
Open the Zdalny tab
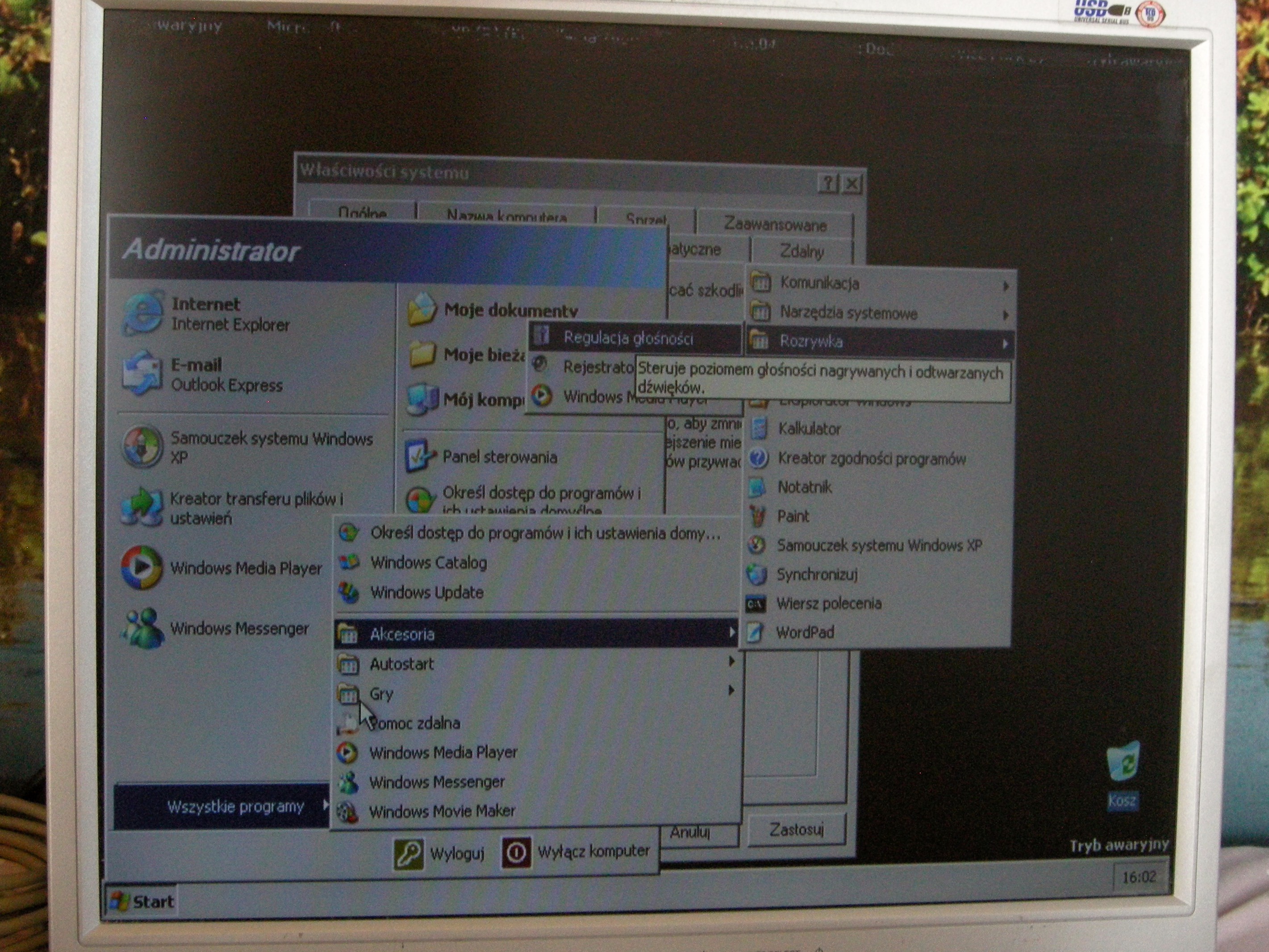[x=801, y=251]
